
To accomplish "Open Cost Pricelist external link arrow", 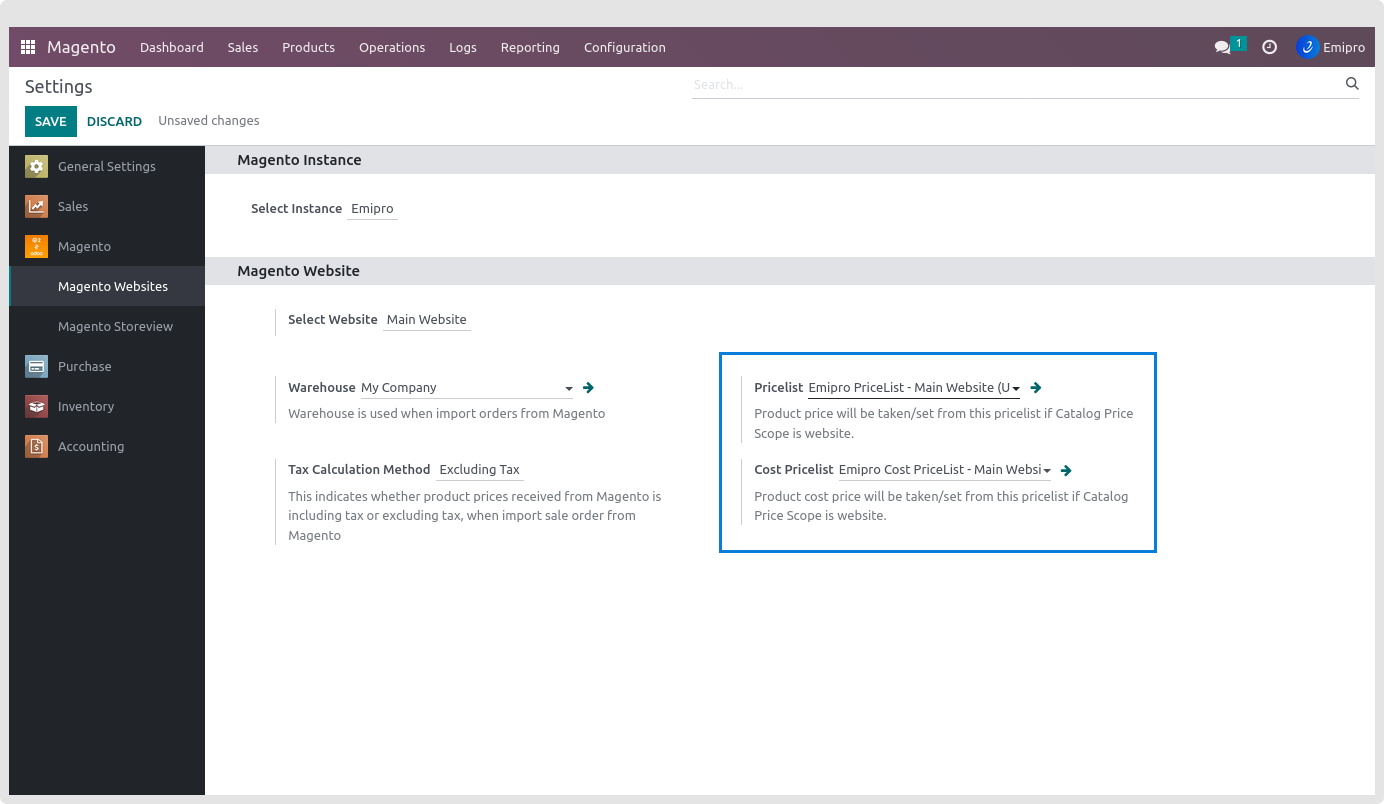I will (1066, 470).
